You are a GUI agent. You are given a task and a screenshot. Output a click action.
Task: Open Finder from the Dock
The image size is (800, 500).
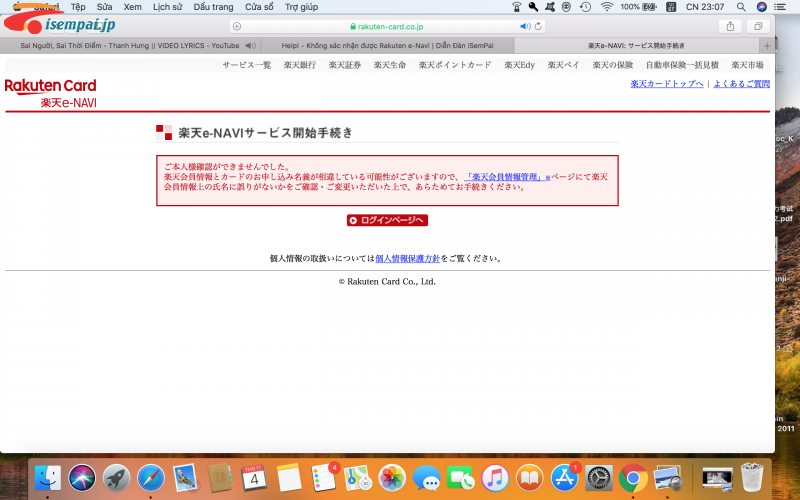coord(48,478)
